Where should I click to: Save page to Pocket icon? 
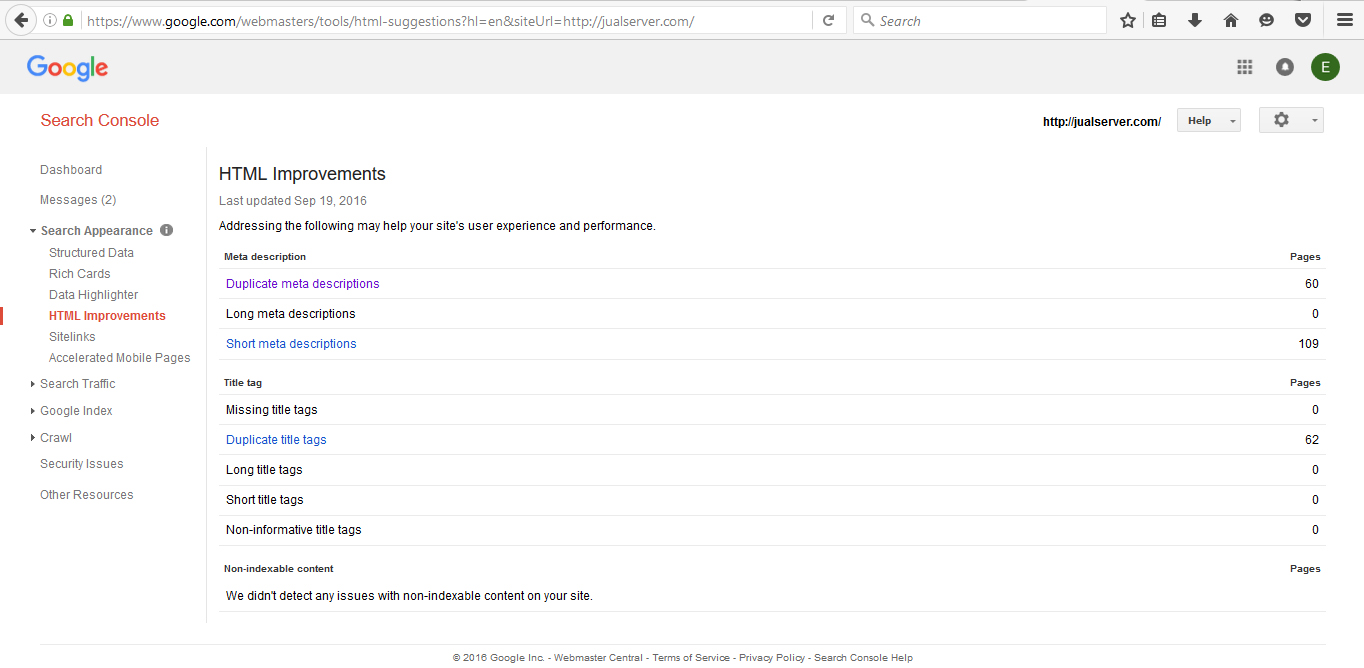click(x=1303, y=20)
